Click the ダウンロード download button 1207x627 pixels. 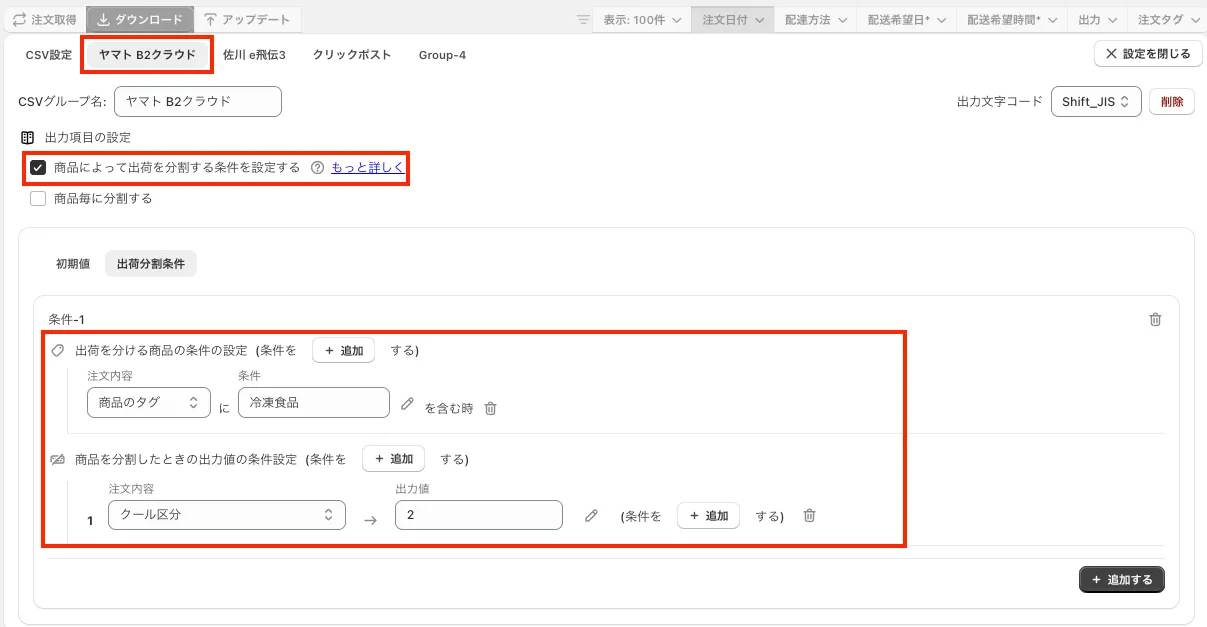tap(140, 19)
